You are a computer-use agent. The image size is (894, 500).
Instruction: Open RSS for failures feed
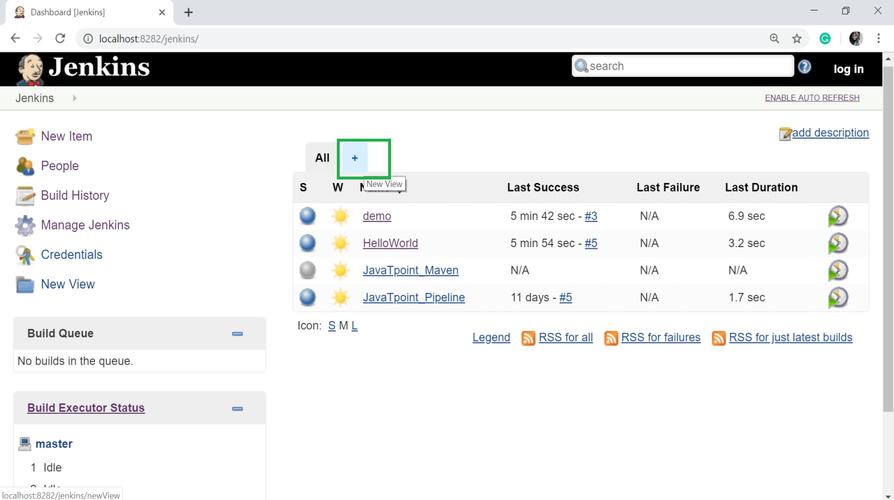pos(660,338)
